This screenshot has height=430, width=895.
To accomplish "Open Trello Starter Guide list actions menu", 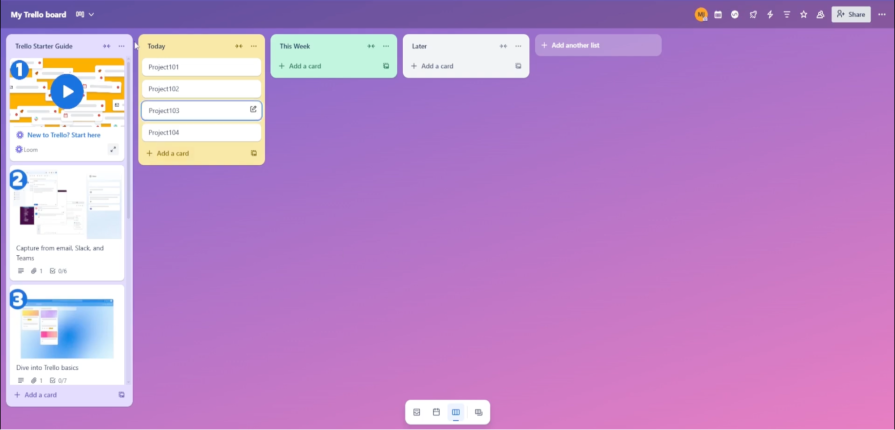I will (x=122, y=46).
